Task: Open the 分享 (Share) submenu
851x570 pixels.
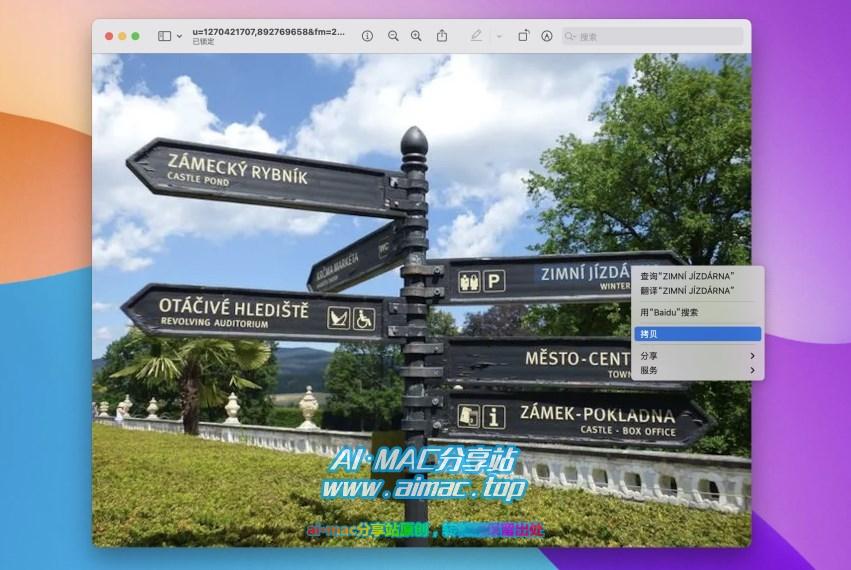Action: pyautogui.click(x=697, y=356)
